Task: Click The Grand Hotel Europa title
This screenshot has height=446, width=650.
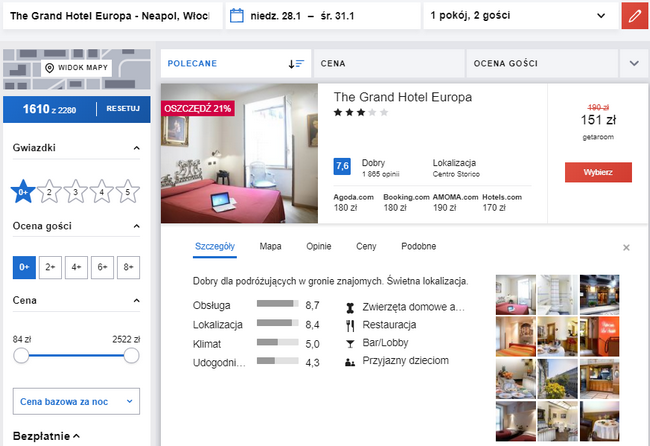Action: [x=403, y=97]
